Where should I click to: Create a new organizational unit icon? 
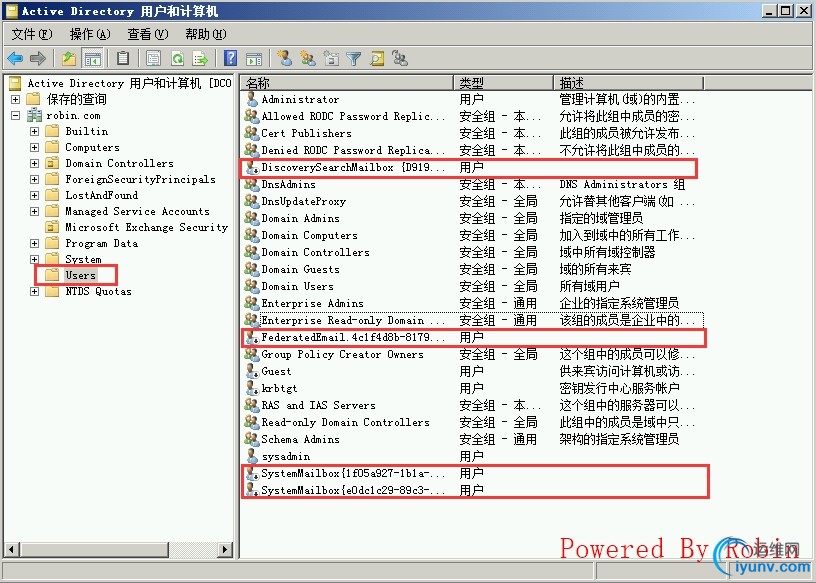pos(331,58)
